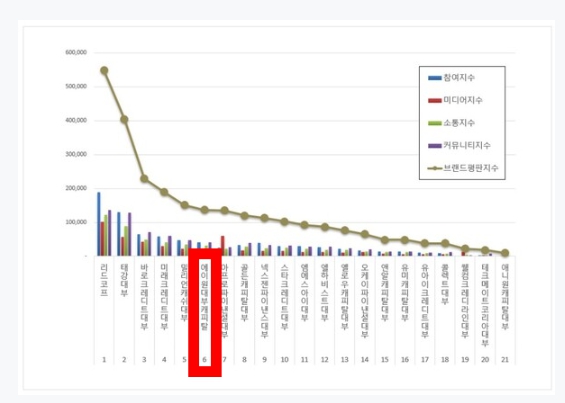Image resolution: width=565 pixels, height=403 pixels.
Task: Select the 미디어지수 legend label
Action: [x=463, y=100]
